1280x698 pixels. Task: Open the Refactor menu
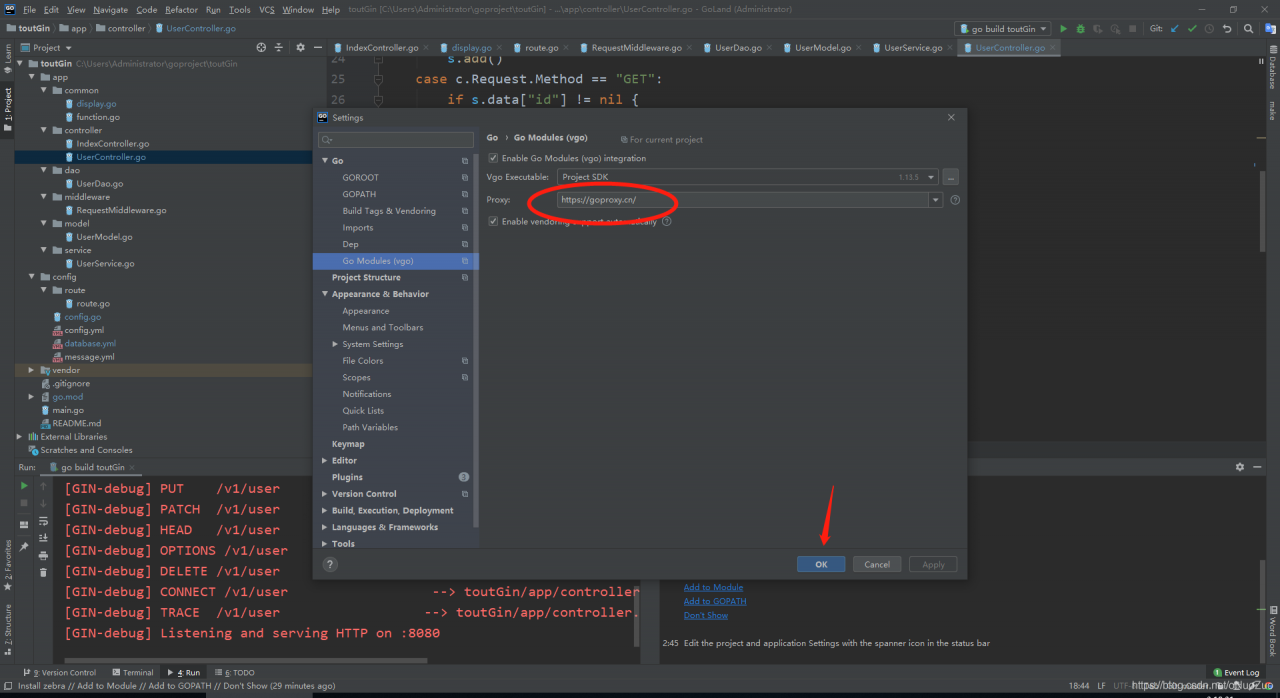[181, 10]
